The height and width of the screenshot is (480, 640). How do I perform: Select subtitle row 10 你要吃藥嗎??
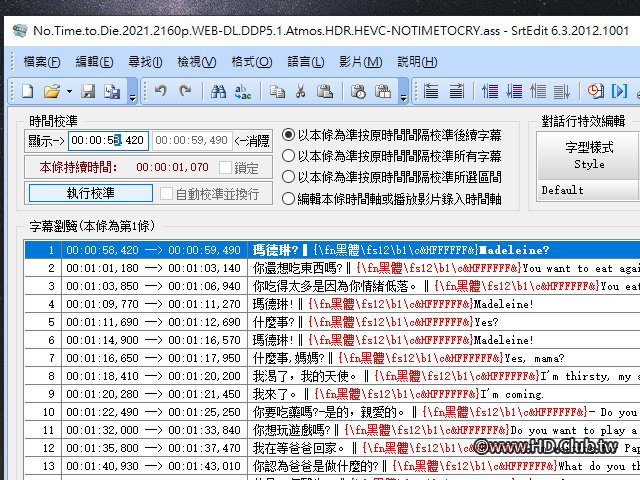click(332, 412)
